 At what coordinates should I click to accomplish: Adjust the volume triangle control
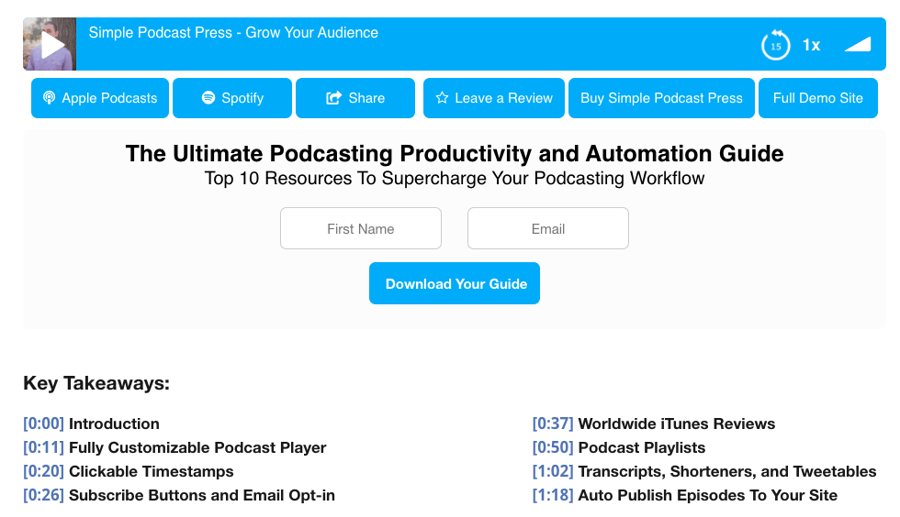coord(857,45)
